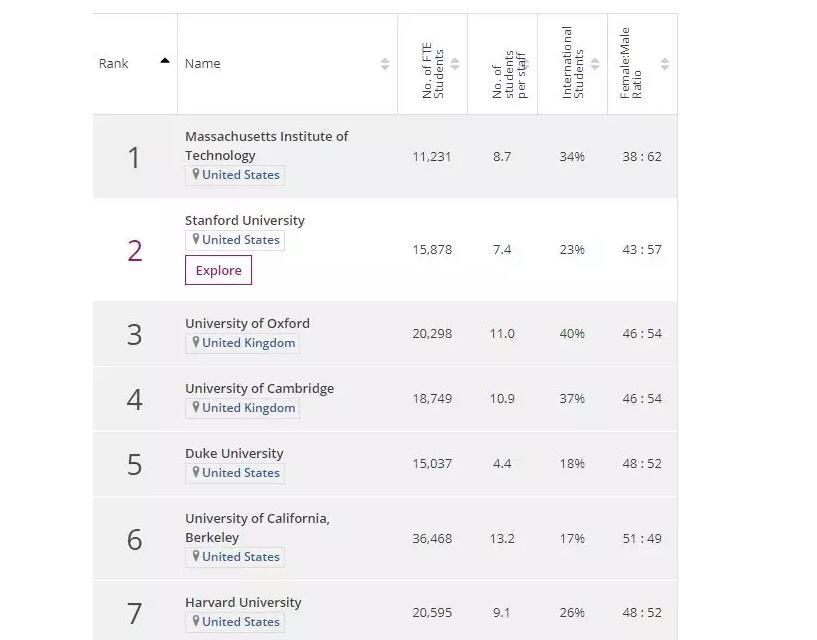The height and width of the screenshot is (640, 817).
Task: Sort by Female:Male Ratio arrows
Action: click(665, 64)
